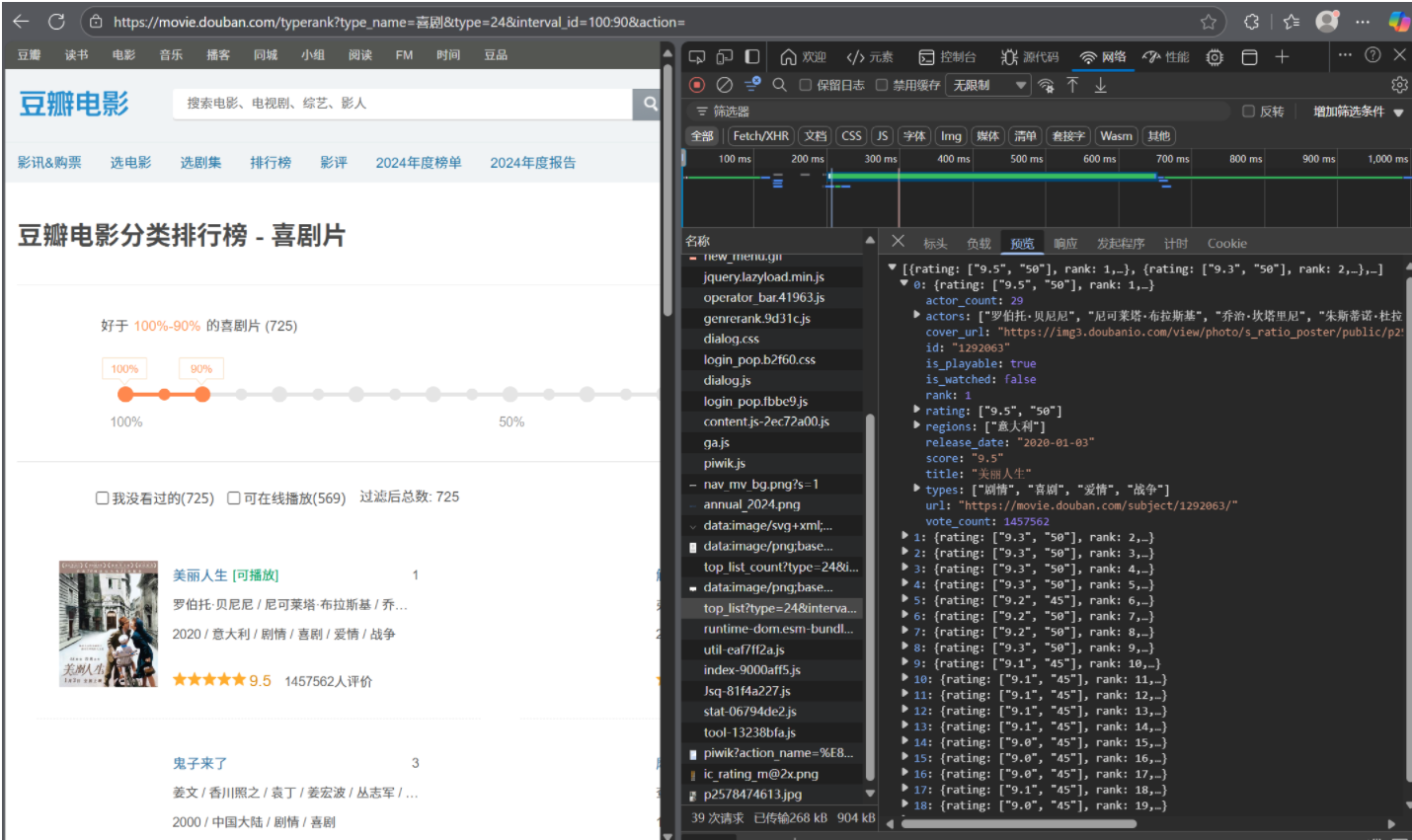Bookmark page with star icon

coord(1208,22)
